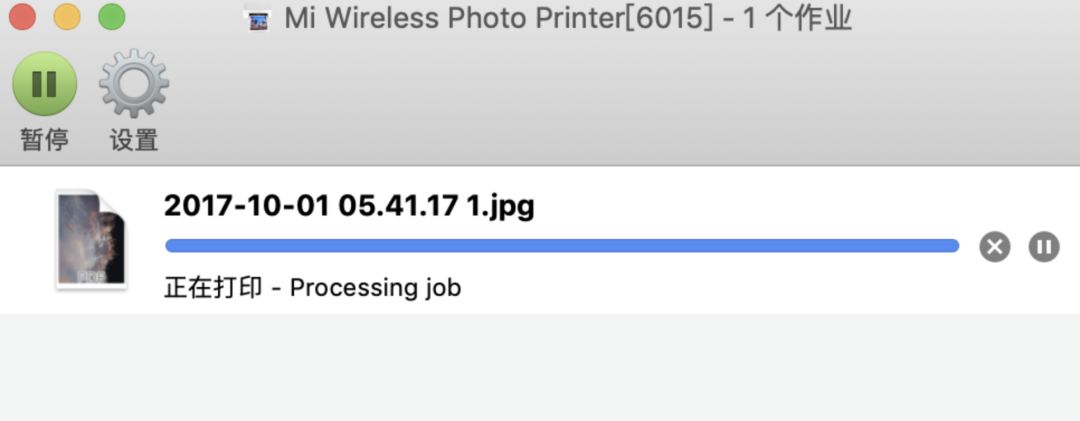Click the 设置 label under the gear icon

click(x=134, y=140)
